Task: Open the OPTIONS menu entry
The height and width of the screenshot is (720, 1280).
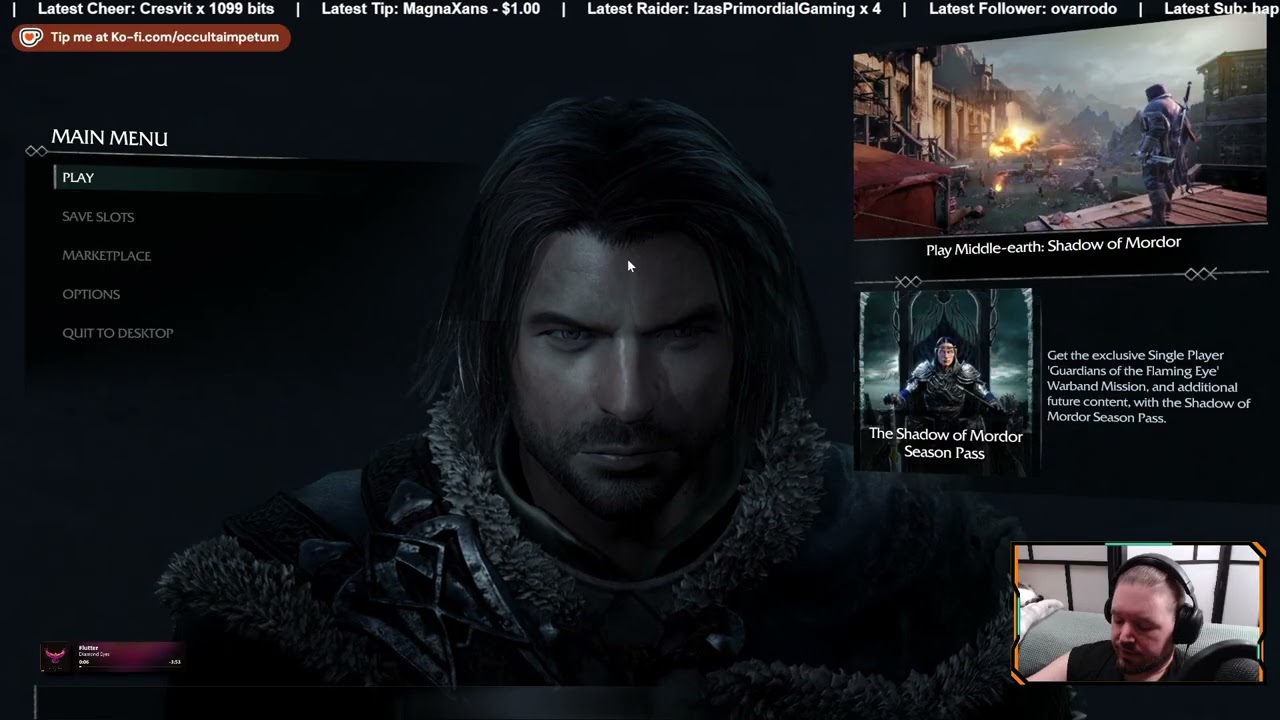Action: (91, 294)
